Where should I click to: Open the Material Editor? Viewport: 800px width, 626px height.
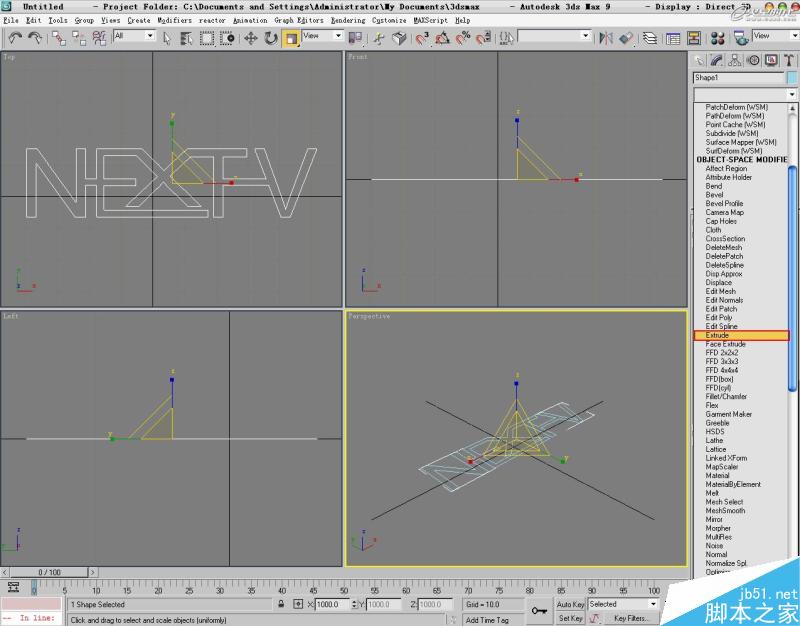pos(716,39)
